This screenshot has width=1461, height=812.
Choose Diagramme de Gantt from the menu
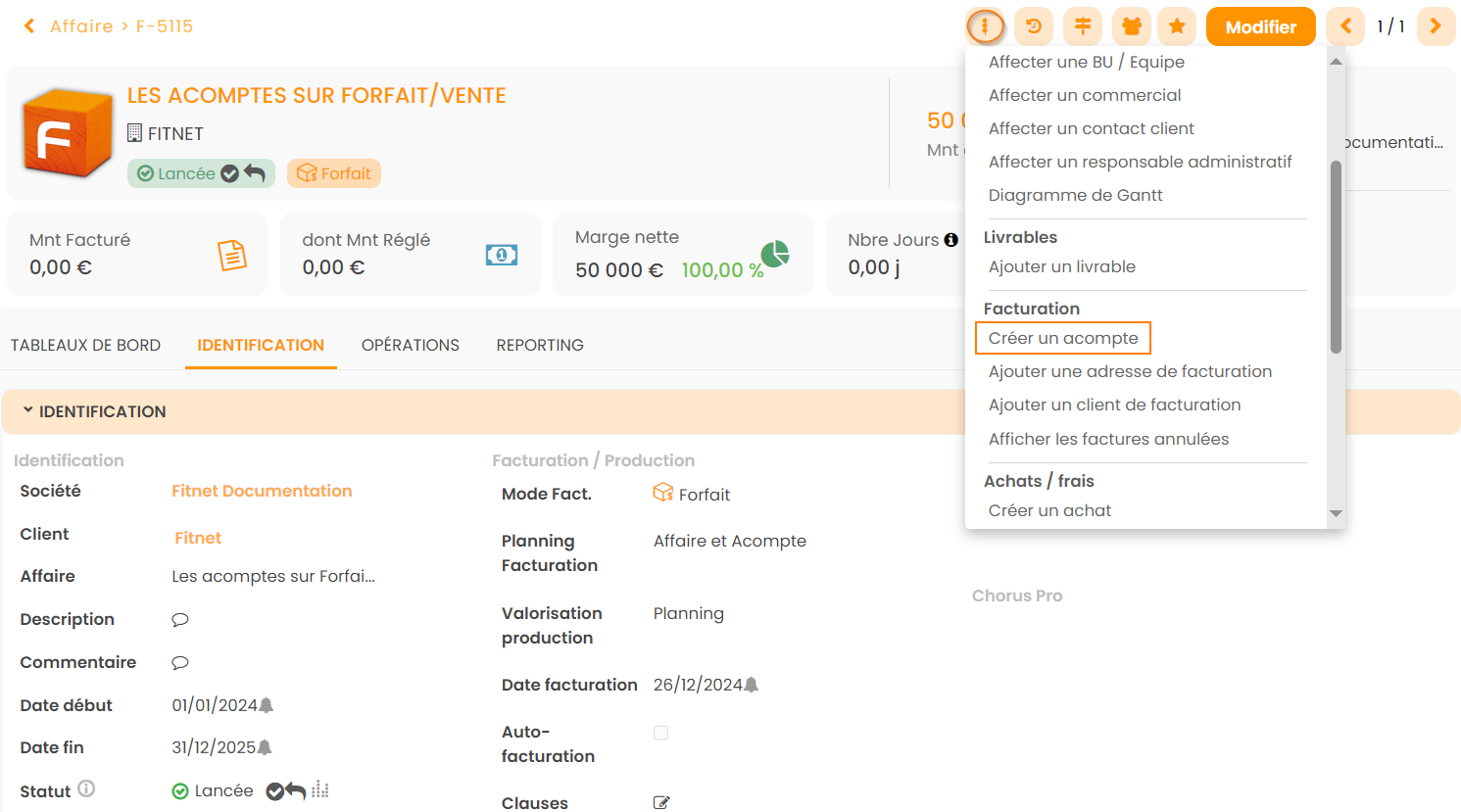coord(1075,195)
